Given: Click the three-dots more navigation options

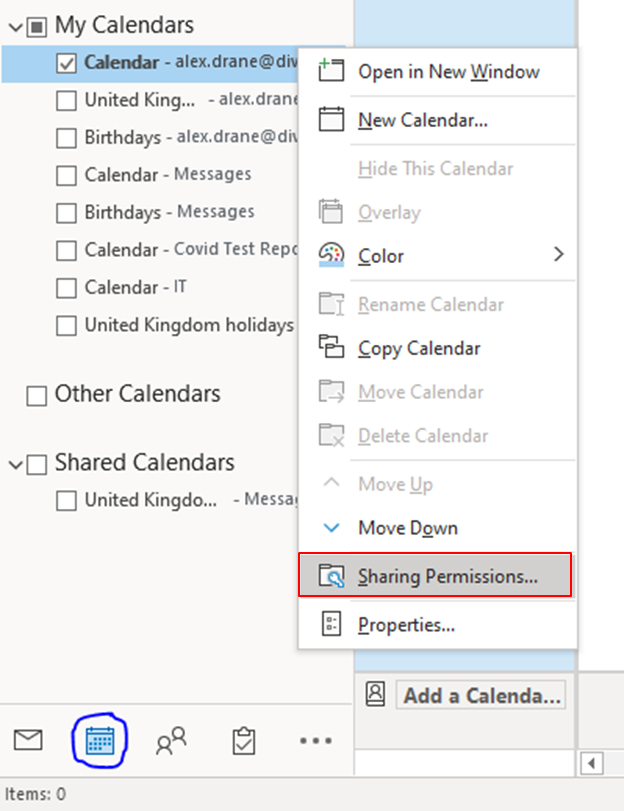Looking at the screenshot, I should (315, 741).
